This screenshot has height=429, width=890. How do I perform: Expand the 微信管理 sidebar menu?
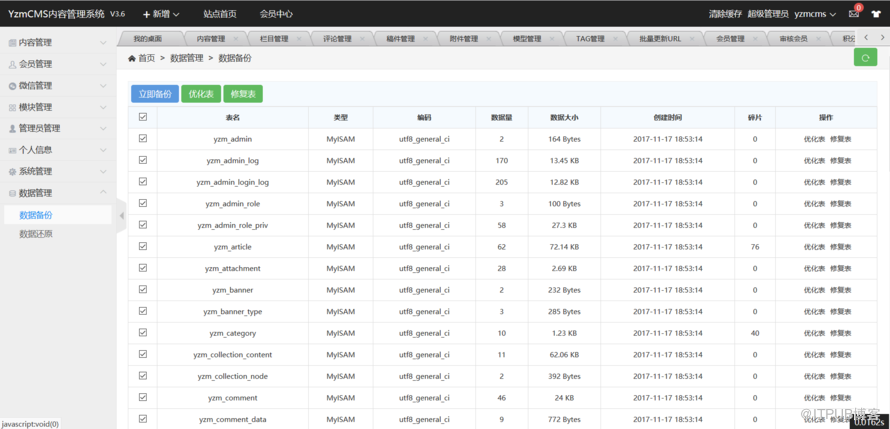(57, 86)
